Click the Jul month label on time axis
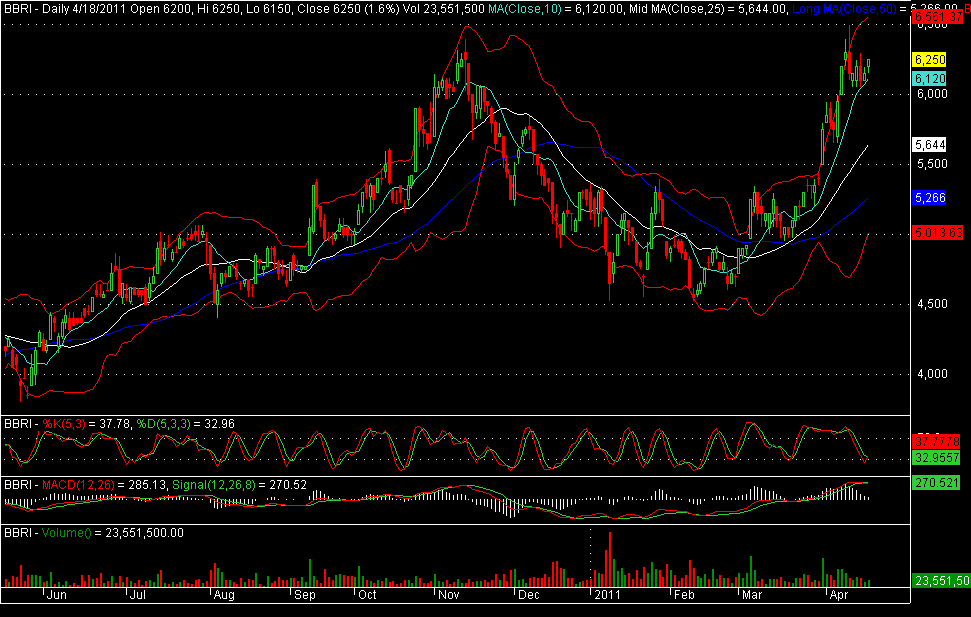The width and height of the screenshot is (971, 617). click(136, 595)
